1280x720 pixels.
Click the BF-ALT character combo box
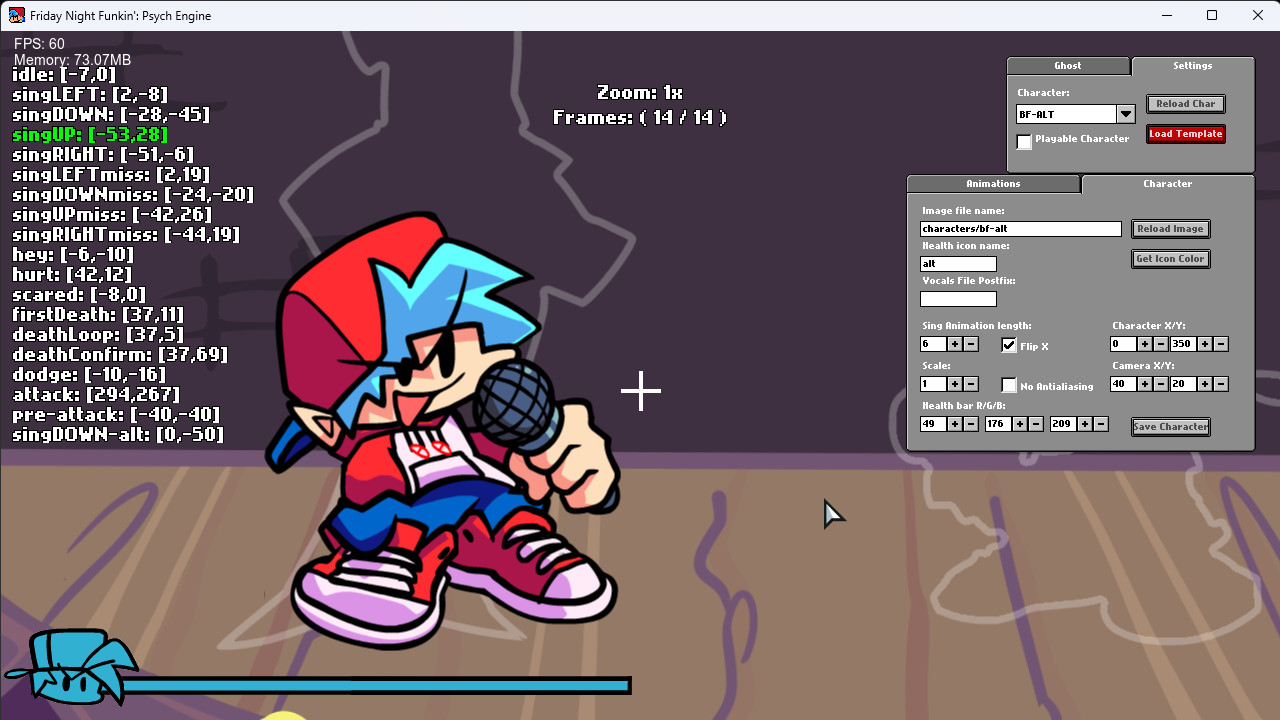tap(1066, 114)
